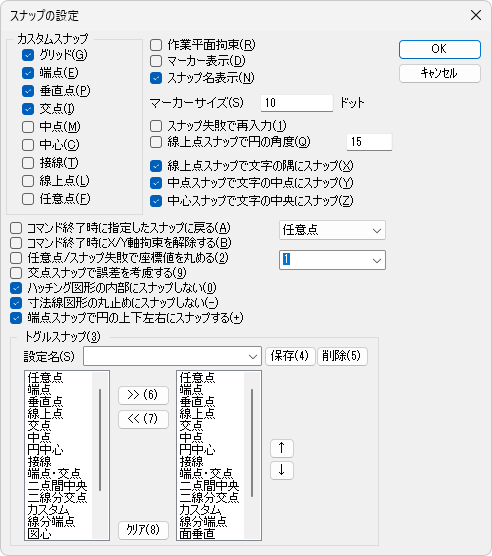Click the キャンセル button
492x556 pixels.
coord(440,73)
